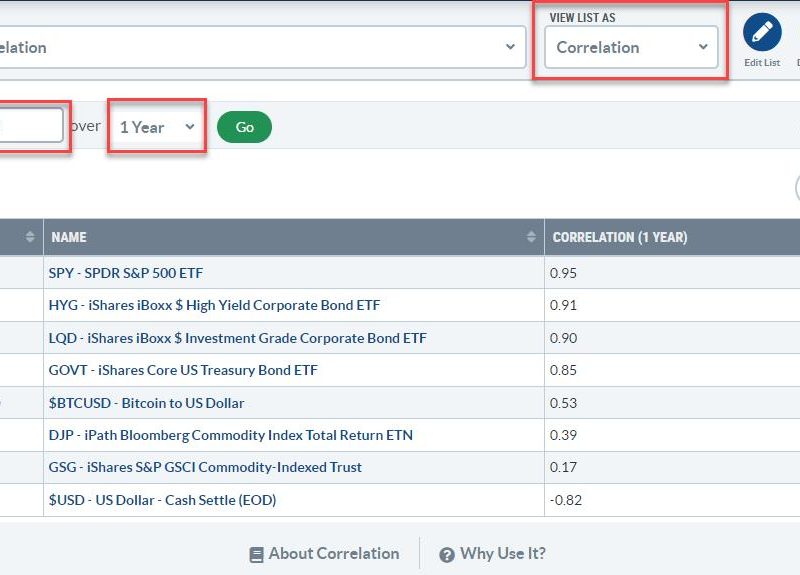Select the 0.53 correlation value for $BTCUSD
This screenshot has height=575, width=800.
563,403
